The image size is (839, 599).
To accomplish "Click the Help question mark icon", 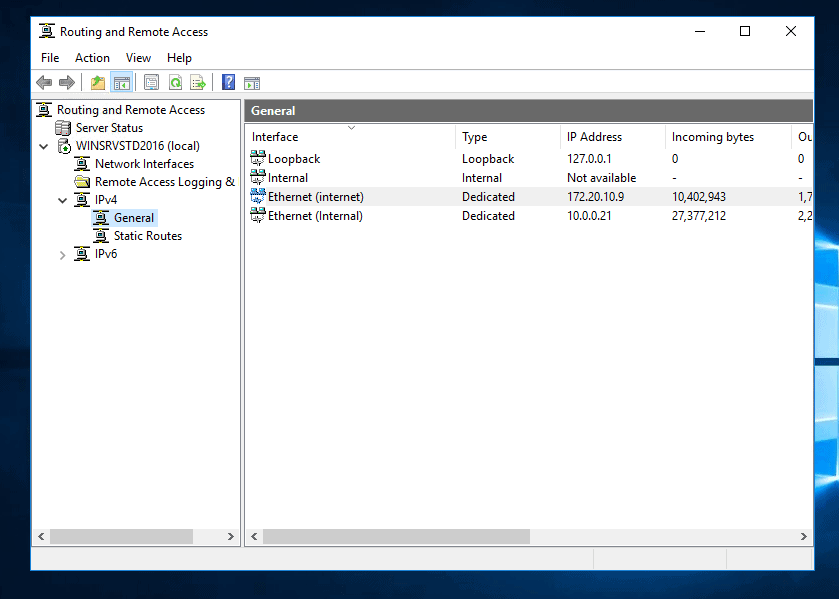I will tap(228, 82).
